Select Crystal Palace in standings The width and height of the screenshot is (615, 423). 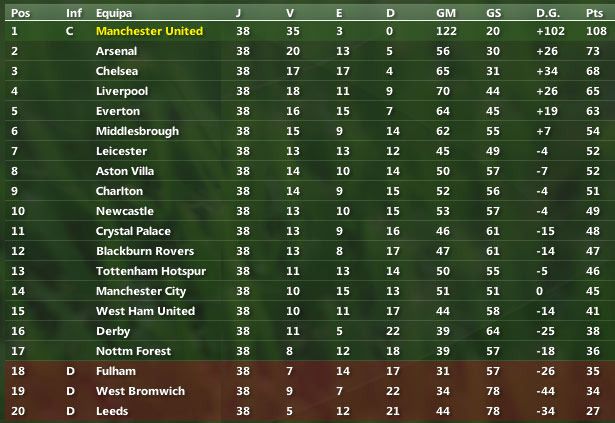[x=133, y=231]
